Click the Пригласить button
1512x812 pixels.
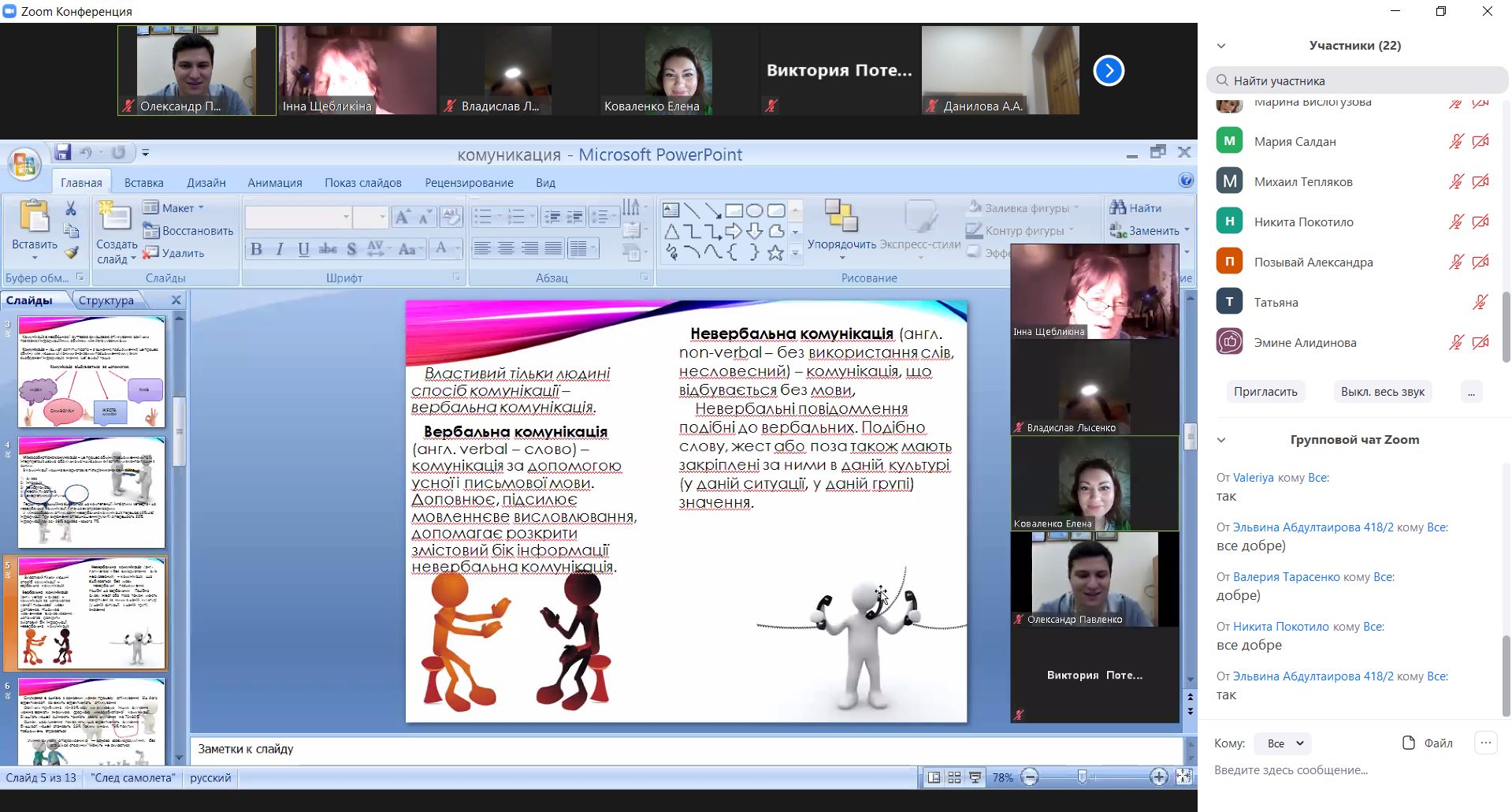coord(1265,392)
